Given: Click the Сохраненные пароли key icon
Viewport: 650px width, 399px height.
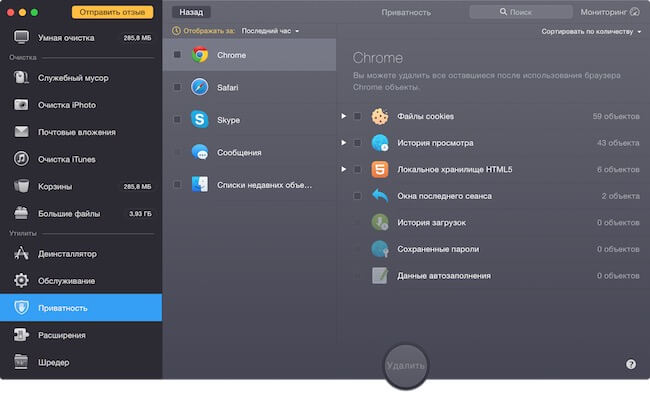Looking at the screenshot, I should point(380,249).
